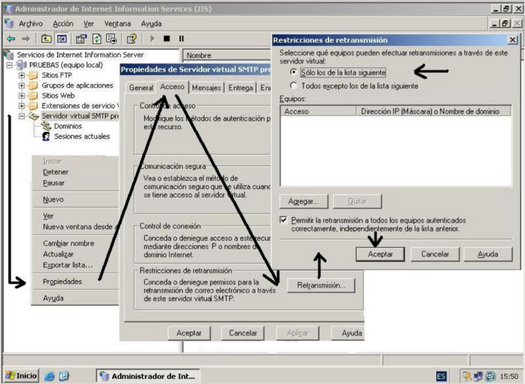Click the Sesiones actuales node icon

tap(46, 137)
